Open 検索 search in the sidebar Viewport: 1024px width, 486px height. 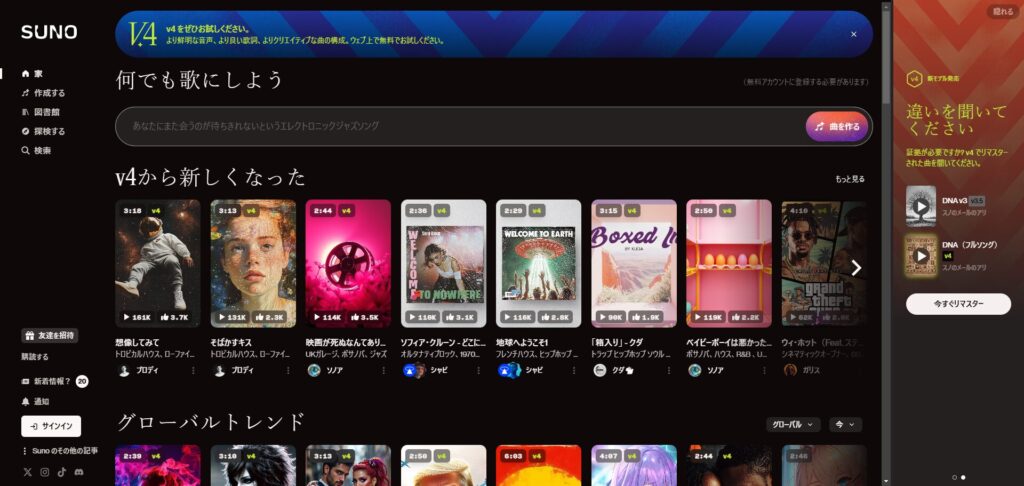point(36,150)
